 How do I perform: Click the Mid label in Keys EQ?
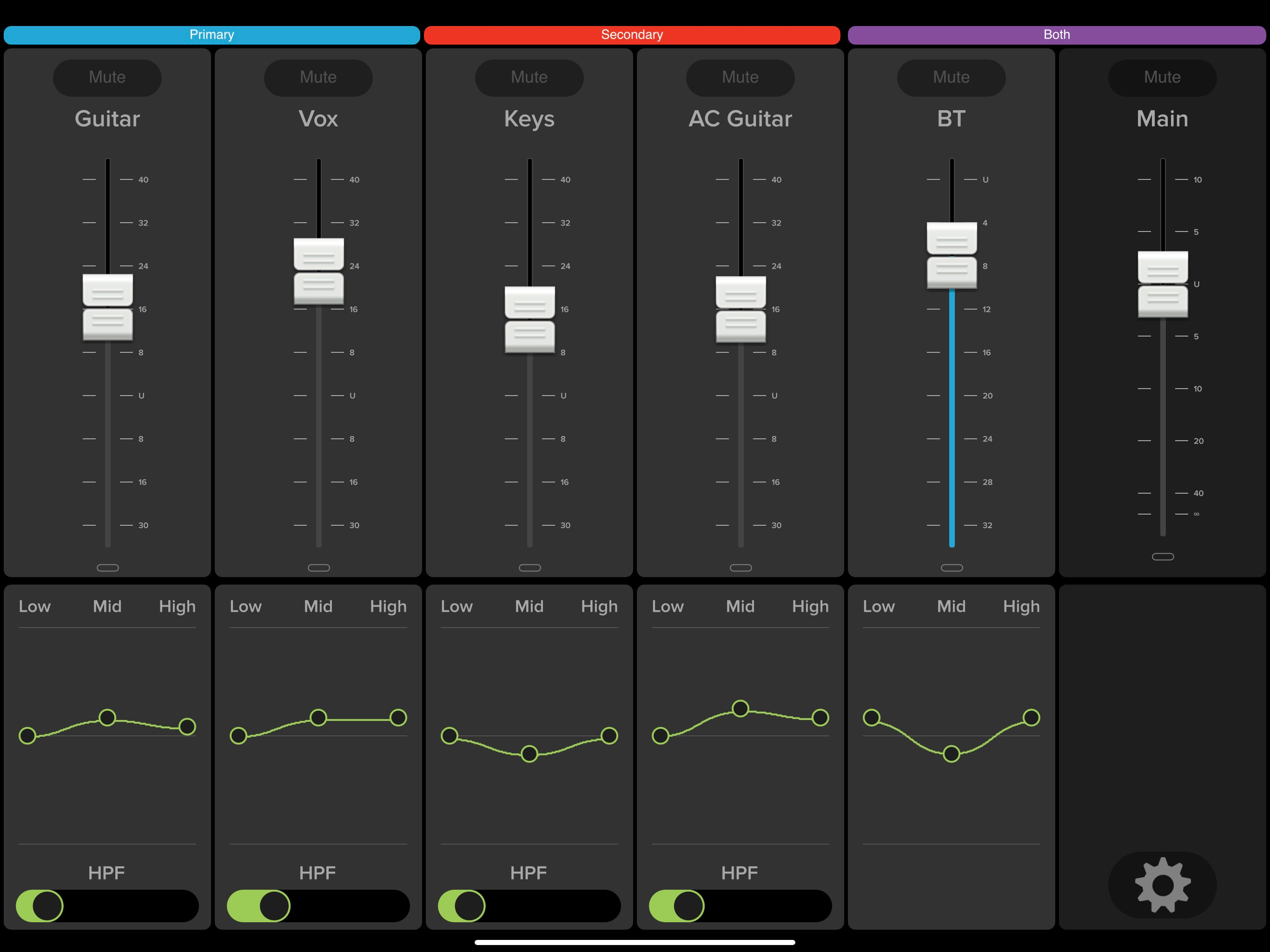click(529, 606)
